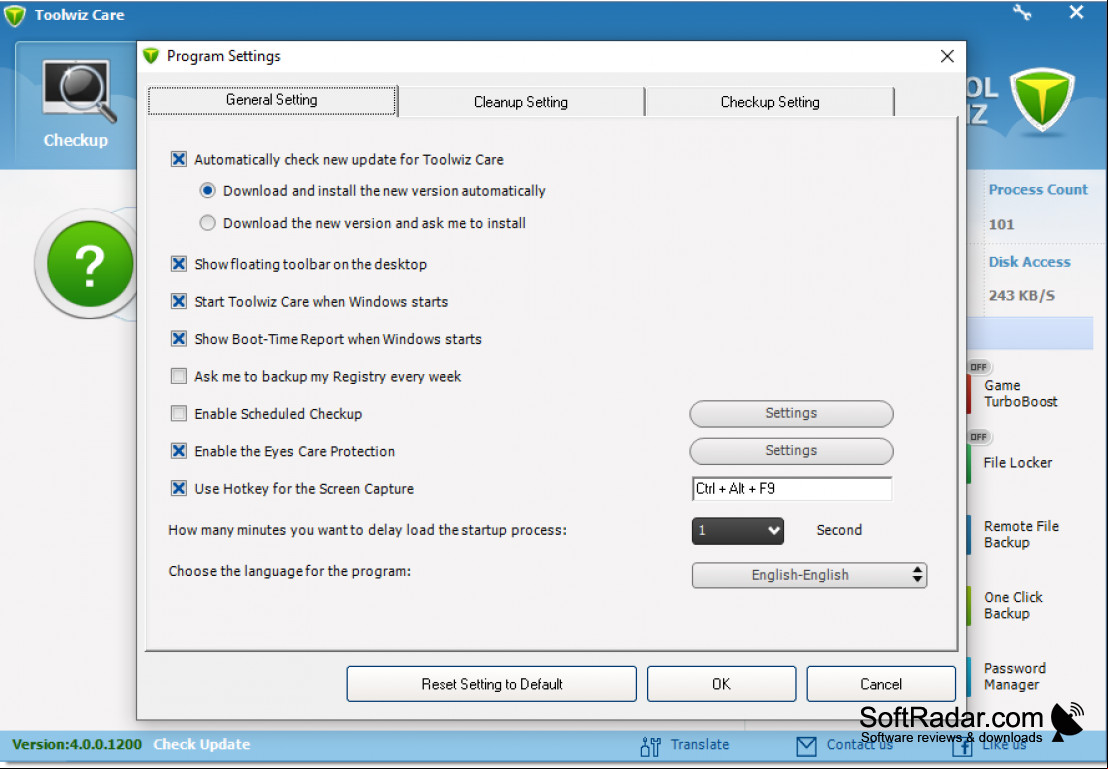Toggle the Game TurboBoost OFF switch
The image size is (1108, 769).
click(979, 368)
